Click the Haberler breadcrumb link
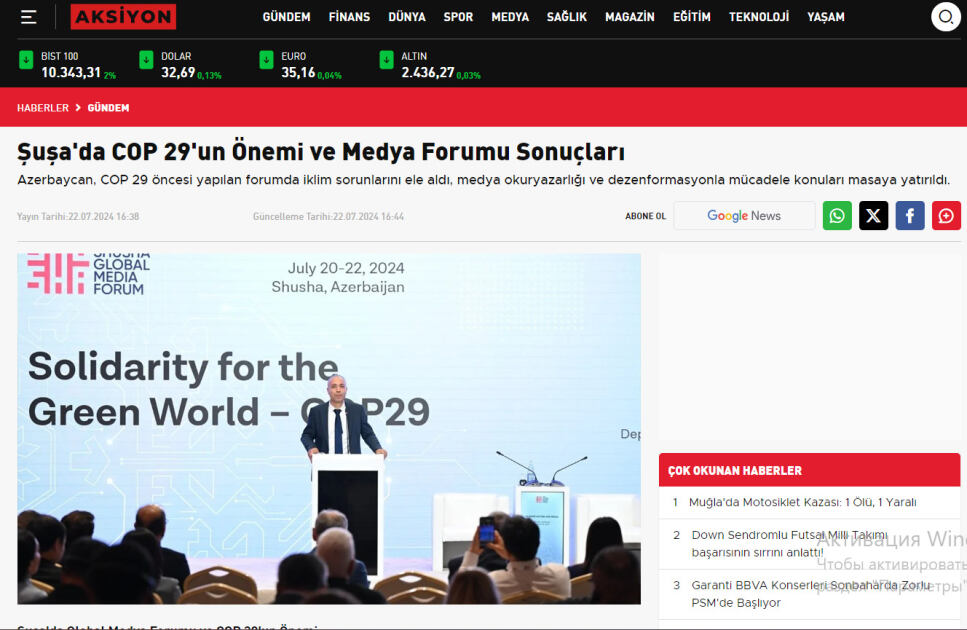 tap(43, 108)
